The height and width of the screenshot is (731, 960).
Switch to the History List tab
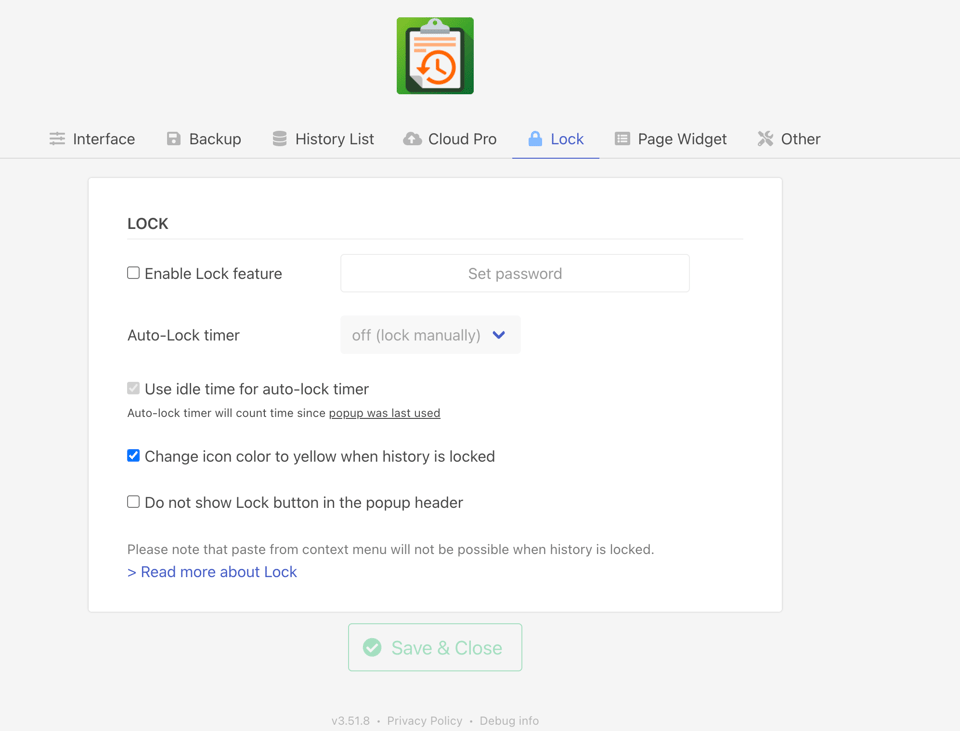tap(323, 139)
